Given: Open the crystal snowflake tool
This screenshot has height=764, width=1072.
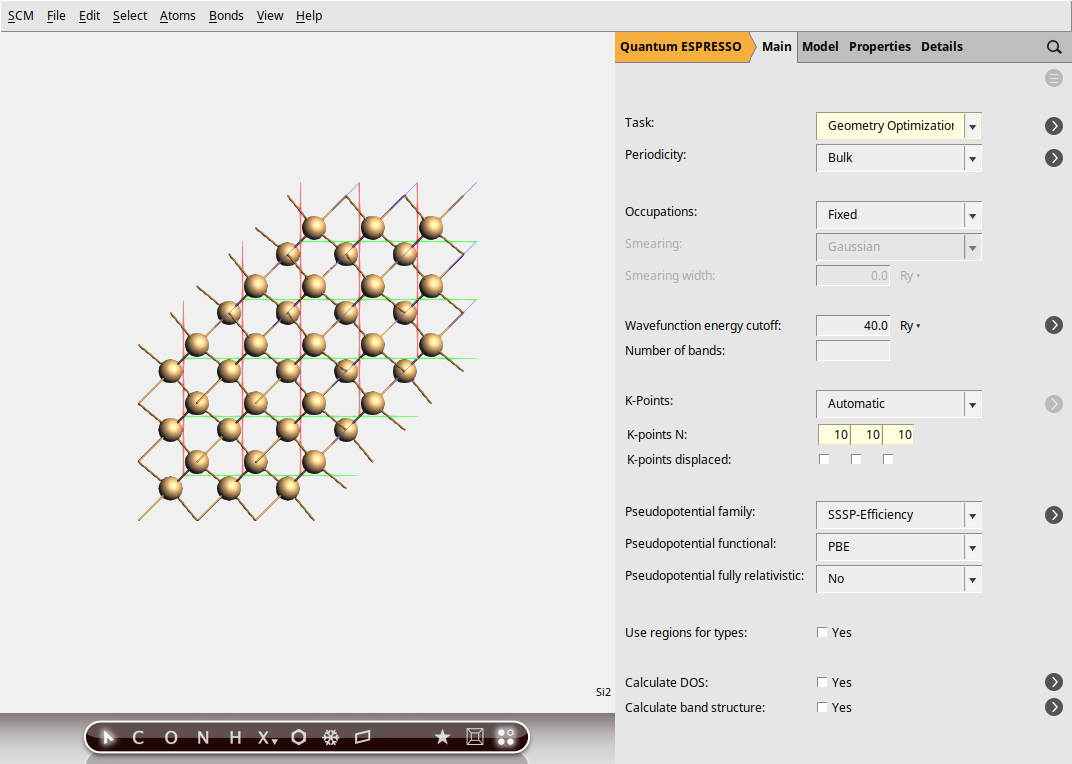Looking at the screenshot, I should [x=331, y=737].
